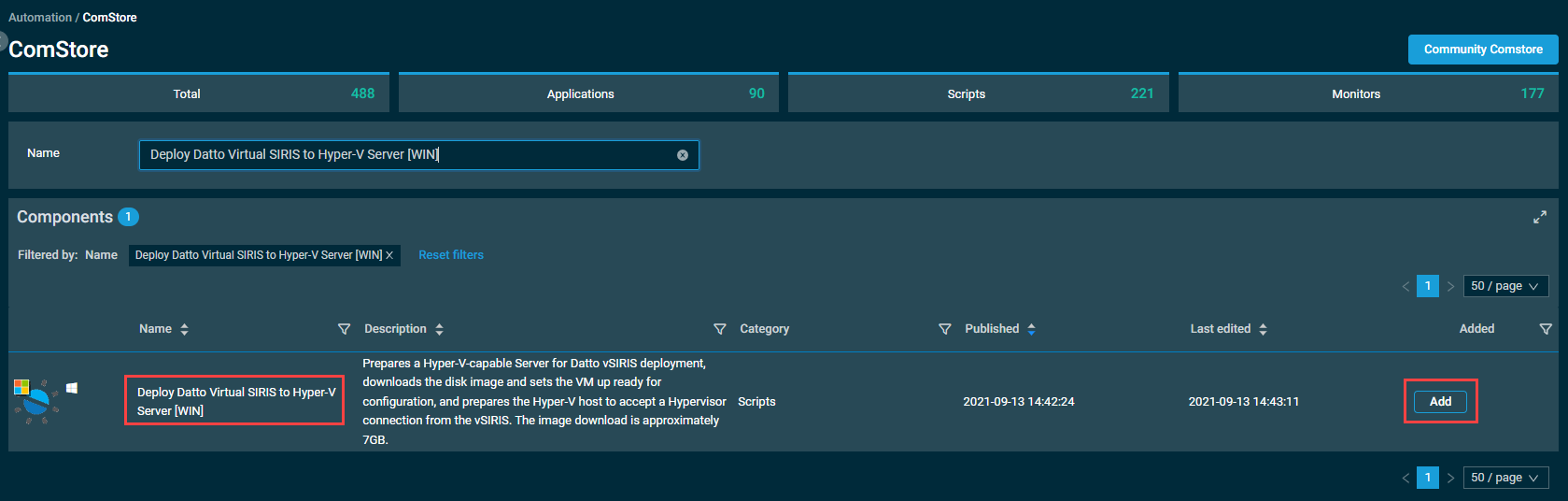
Task: Open top 50 / page dropdown
Action: (x=1505, y=286)
